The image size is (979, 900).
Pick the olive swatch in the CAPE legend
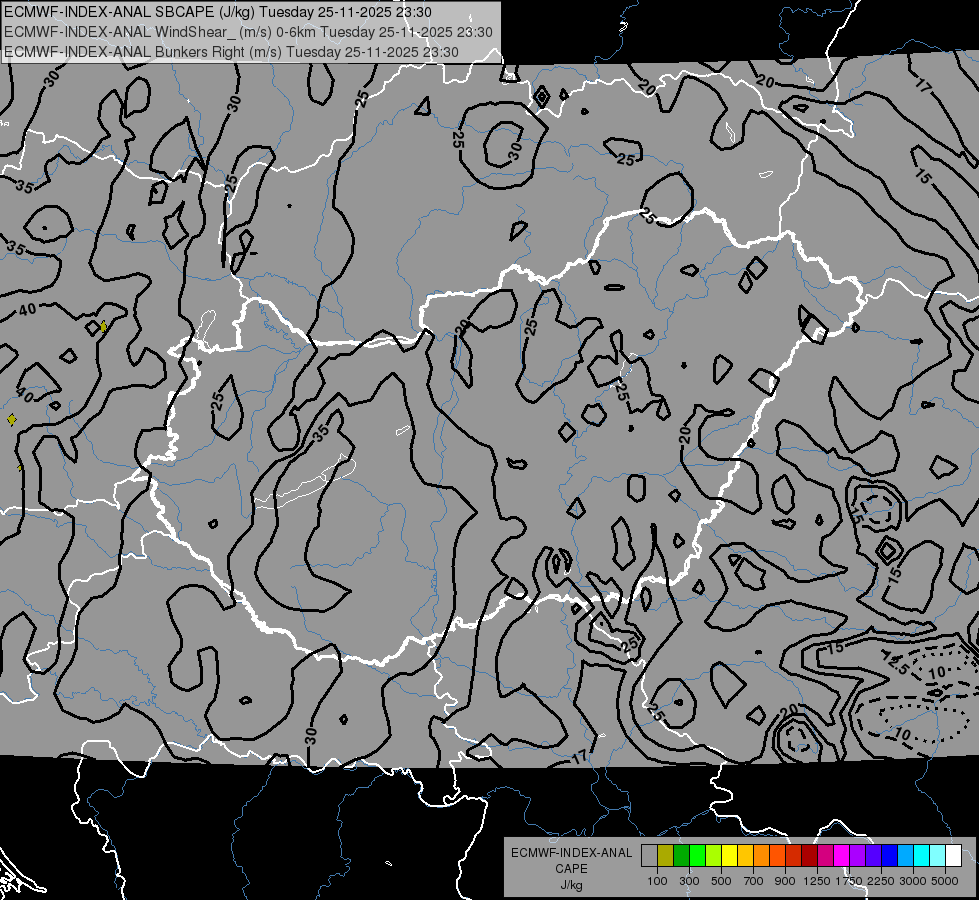click(x=666, y=855)
